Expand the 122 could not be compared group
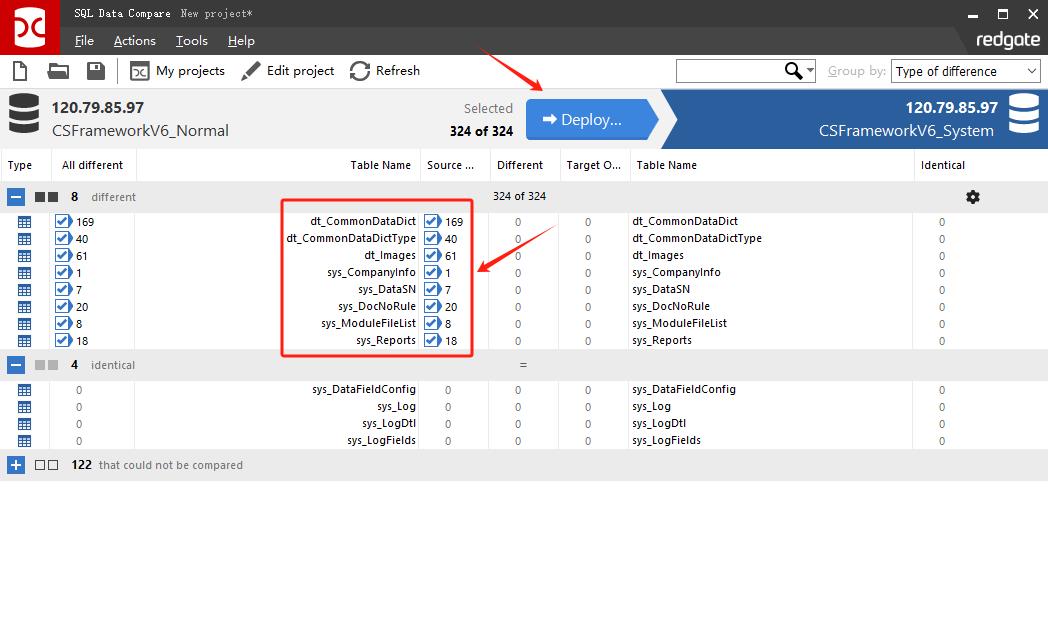This screenshot has width=1048, height=625. pos(16,465)
